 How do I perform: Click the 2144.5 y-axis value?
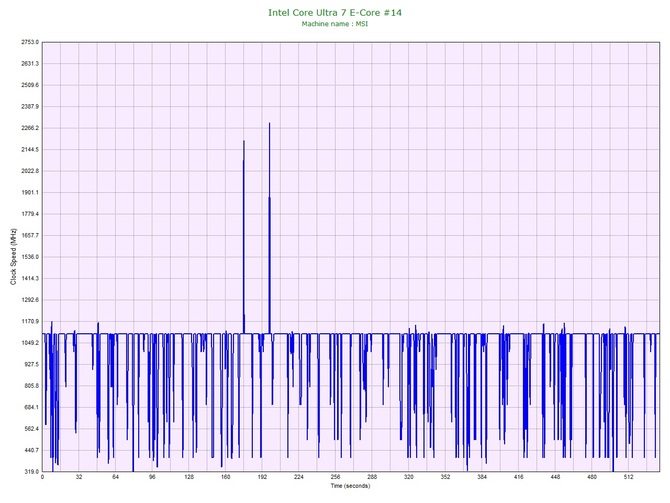click(x=30, y=150)
